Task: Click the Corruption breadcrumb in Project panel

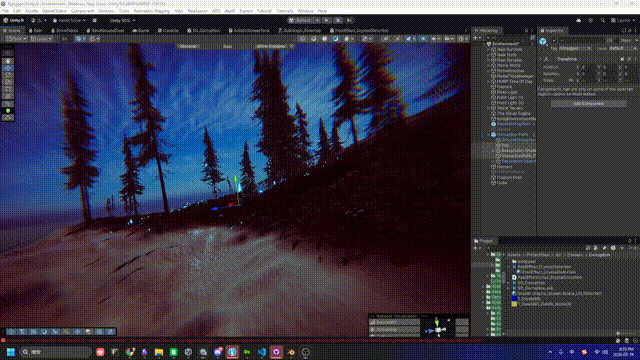Action: pyautogui.click(x=599, y=255)
